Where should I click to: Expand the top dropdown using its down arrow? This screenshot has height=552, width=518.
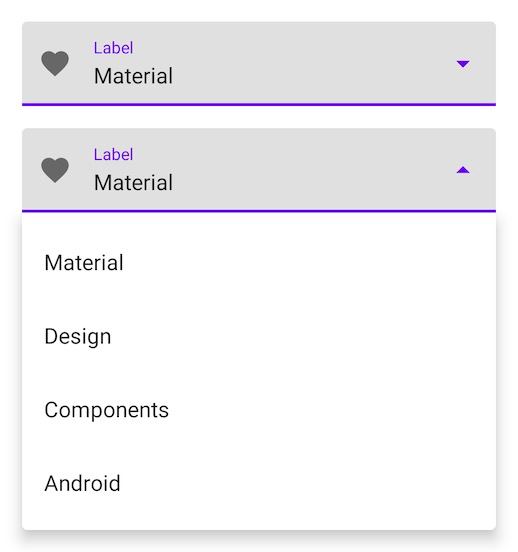coord(463,64)
